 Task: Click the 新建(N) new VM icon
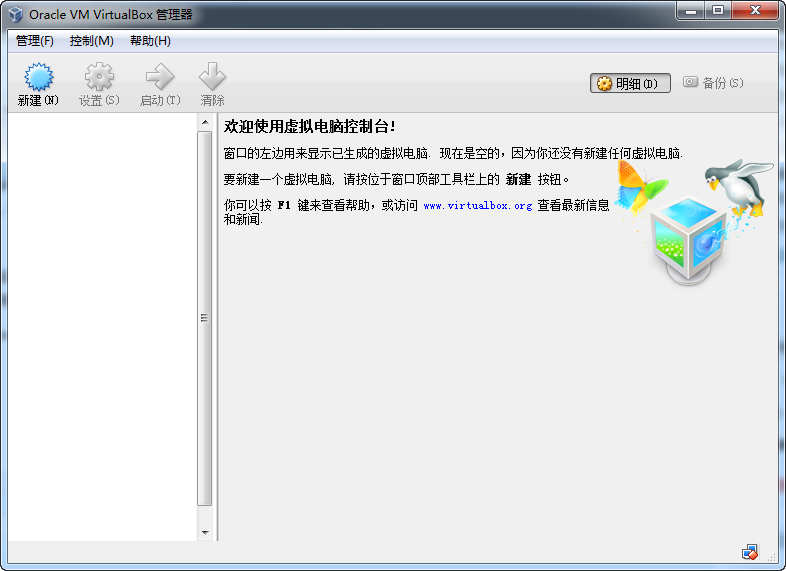(38, 77)
